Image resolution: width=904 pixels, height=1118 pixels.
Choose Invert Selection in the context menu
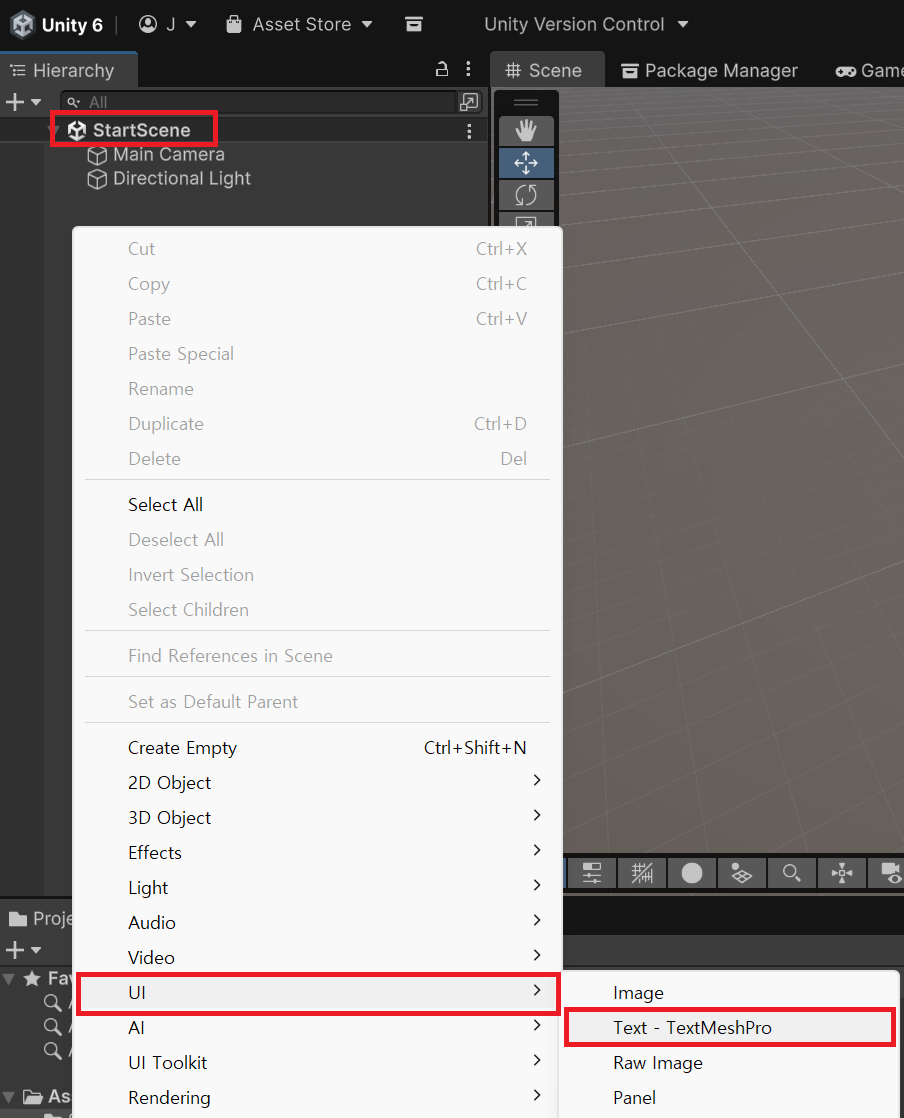pos(317,575)
